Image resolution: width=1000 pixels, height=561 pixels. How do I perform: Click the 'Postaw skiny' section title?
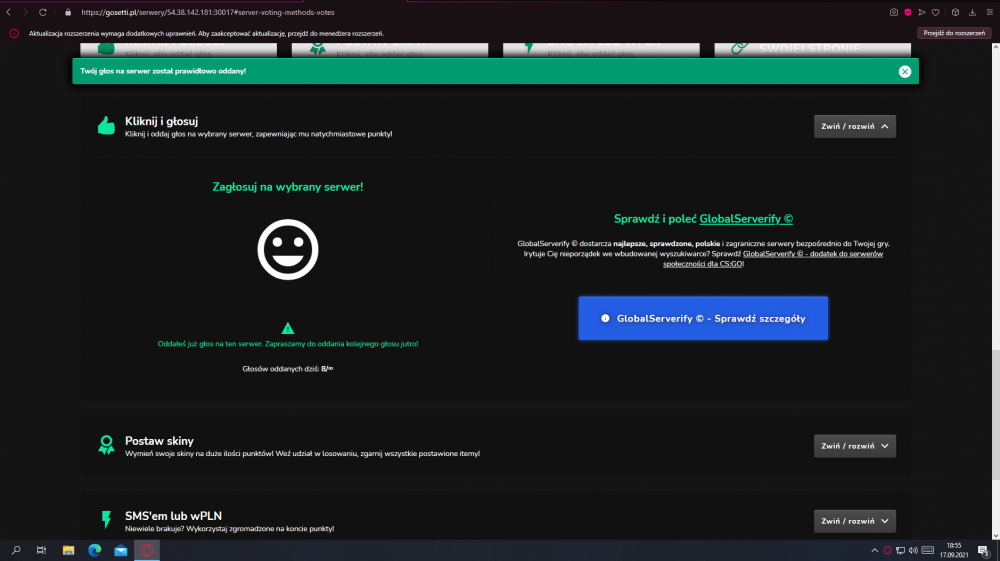tap(159, 441)
